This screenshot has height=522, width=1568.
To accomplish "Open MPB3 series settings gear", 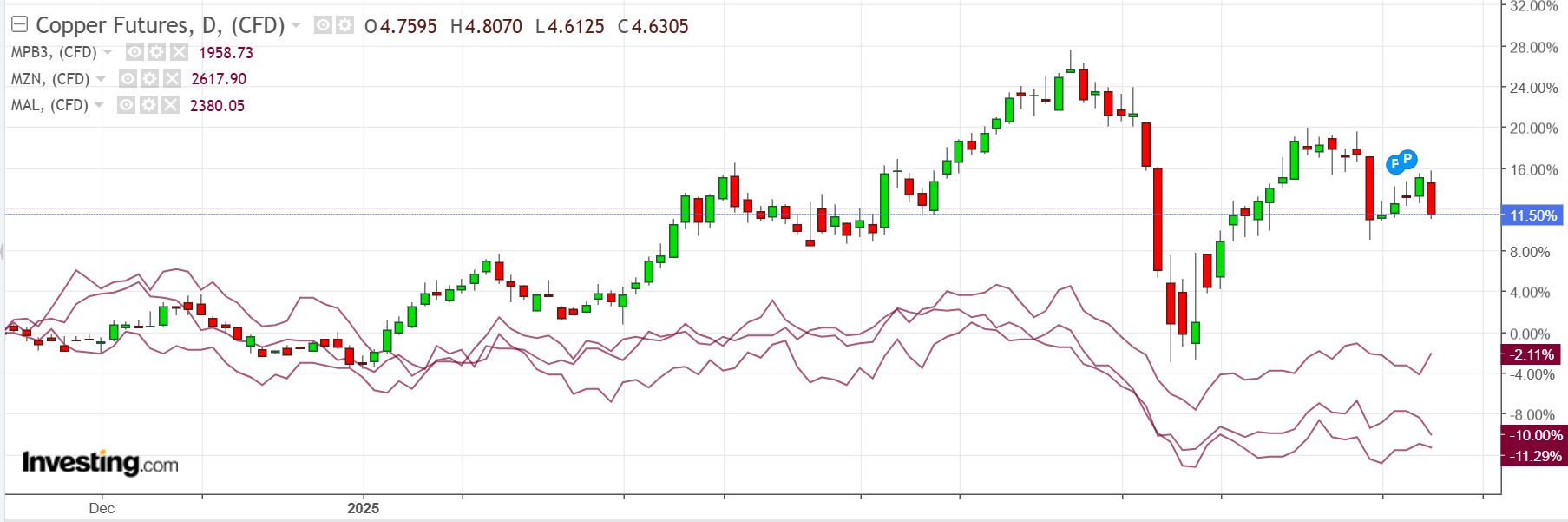I will pos(156,52).
